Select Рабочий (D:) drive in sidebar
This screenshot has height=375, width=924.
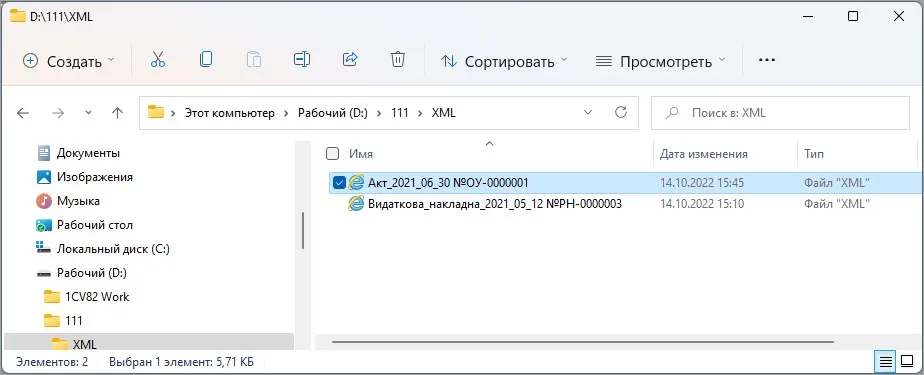(81, 273)
